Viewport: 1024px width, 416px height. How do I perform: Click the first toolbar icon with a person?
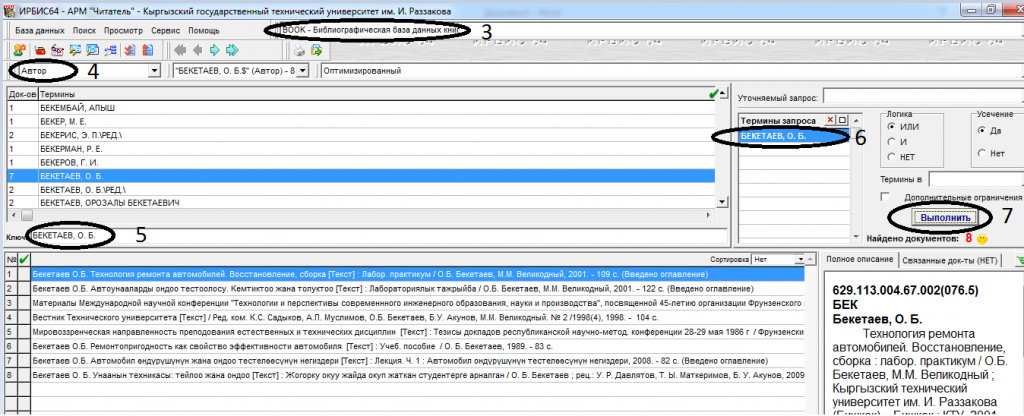20,50
